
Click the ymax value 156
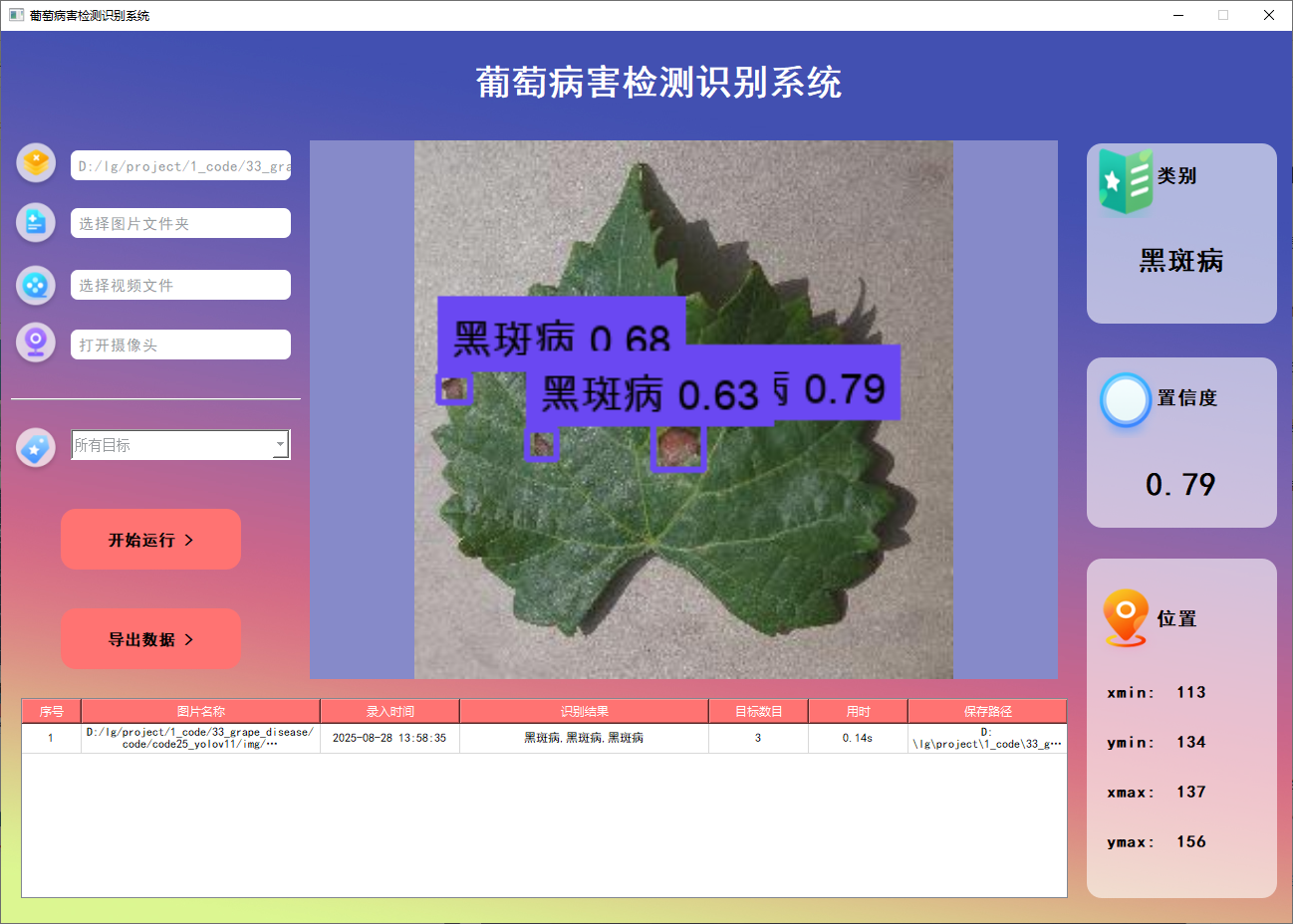1190,841
